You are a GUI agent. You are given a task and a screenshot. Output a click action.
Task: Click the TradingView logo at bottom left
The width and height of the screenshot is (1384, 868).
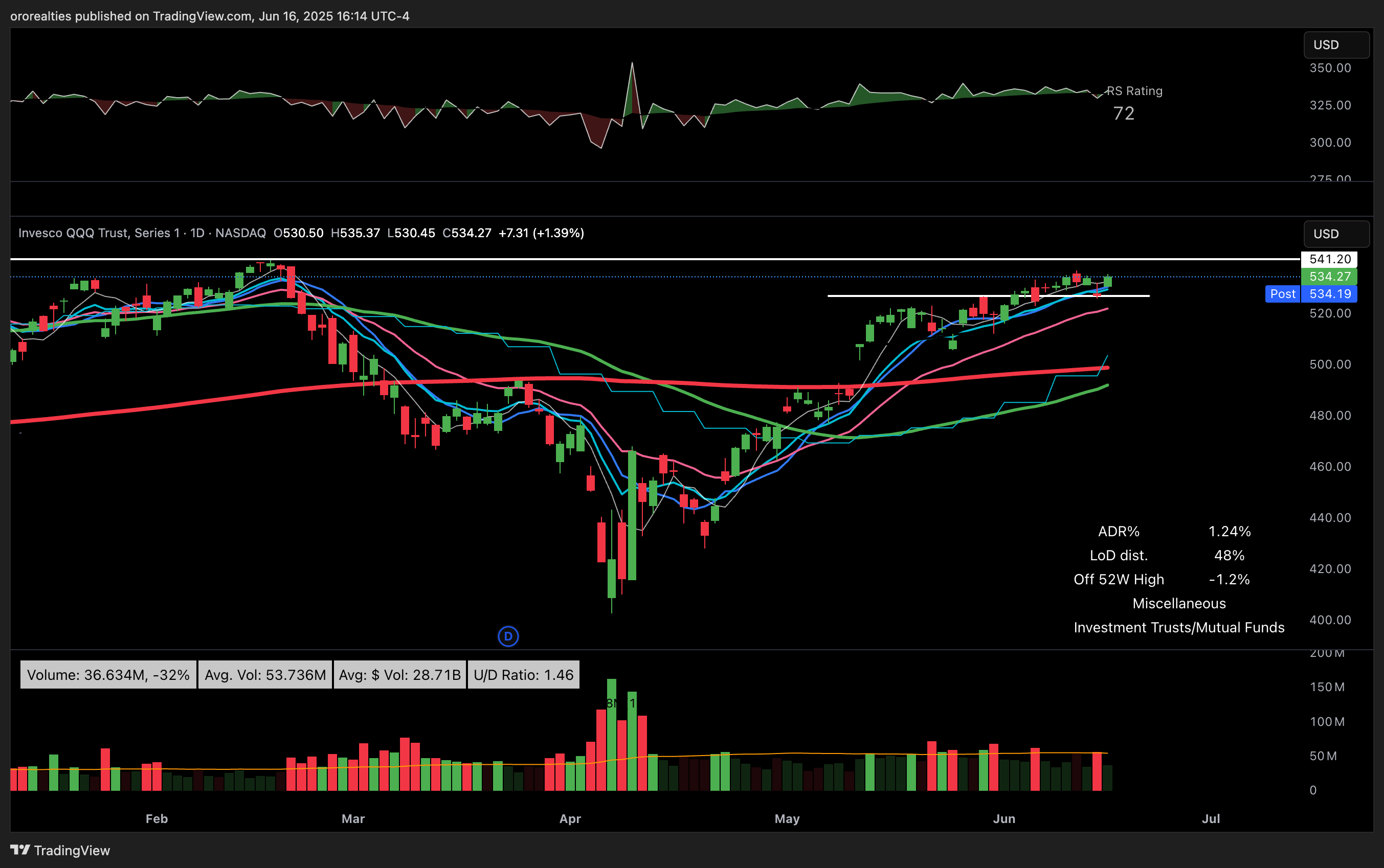click(60, 850)
